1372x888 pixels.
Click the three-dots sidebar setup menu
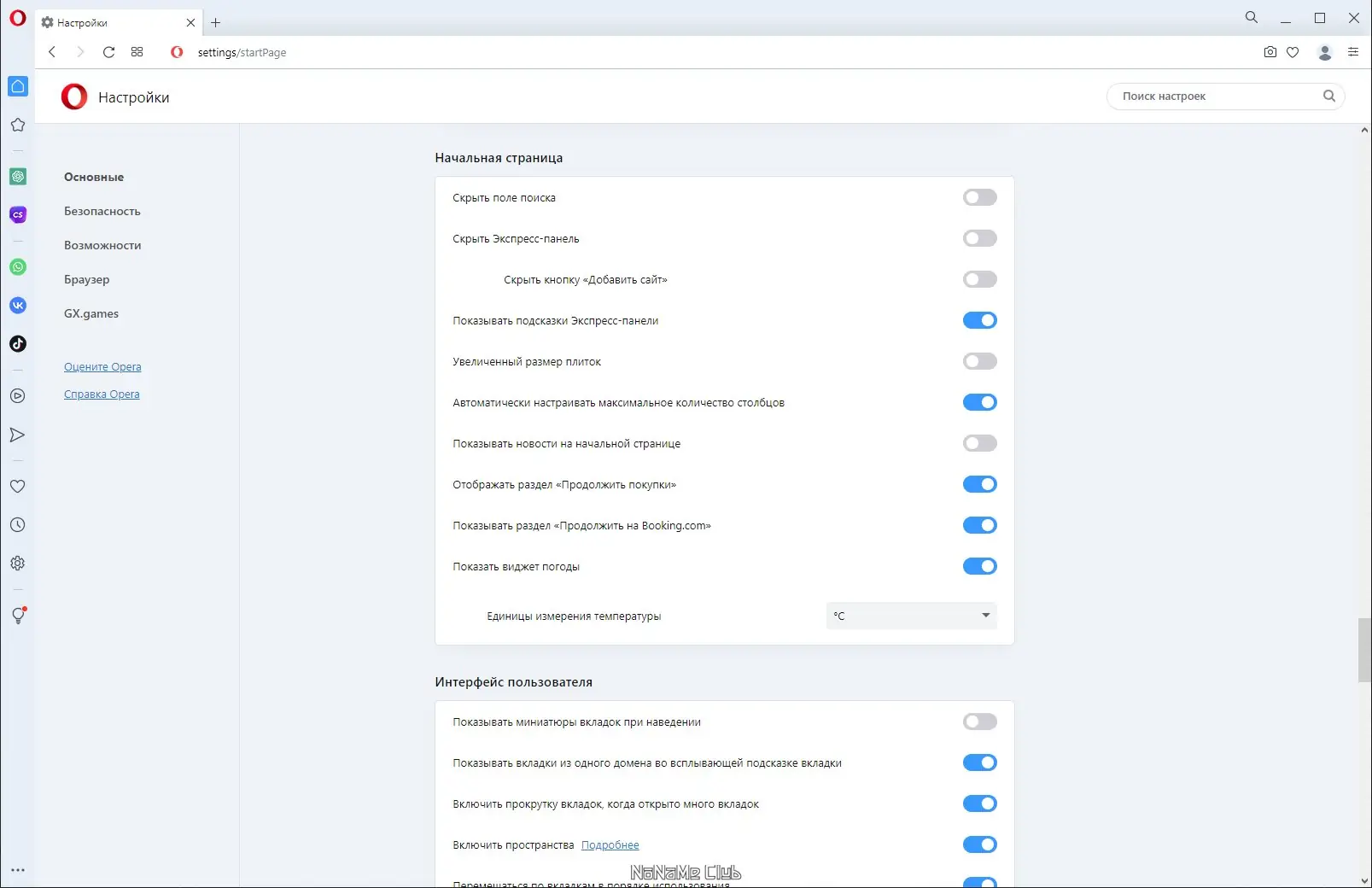18,870
